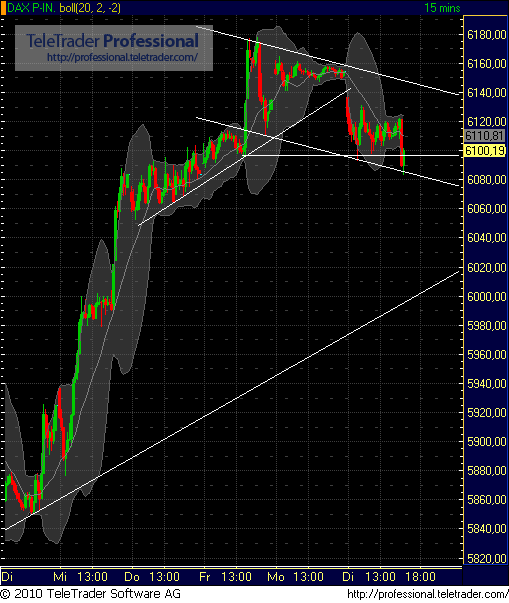Click the 5940,00 price axis label
This screenshot has width=509, height=603.
point(486,383)
